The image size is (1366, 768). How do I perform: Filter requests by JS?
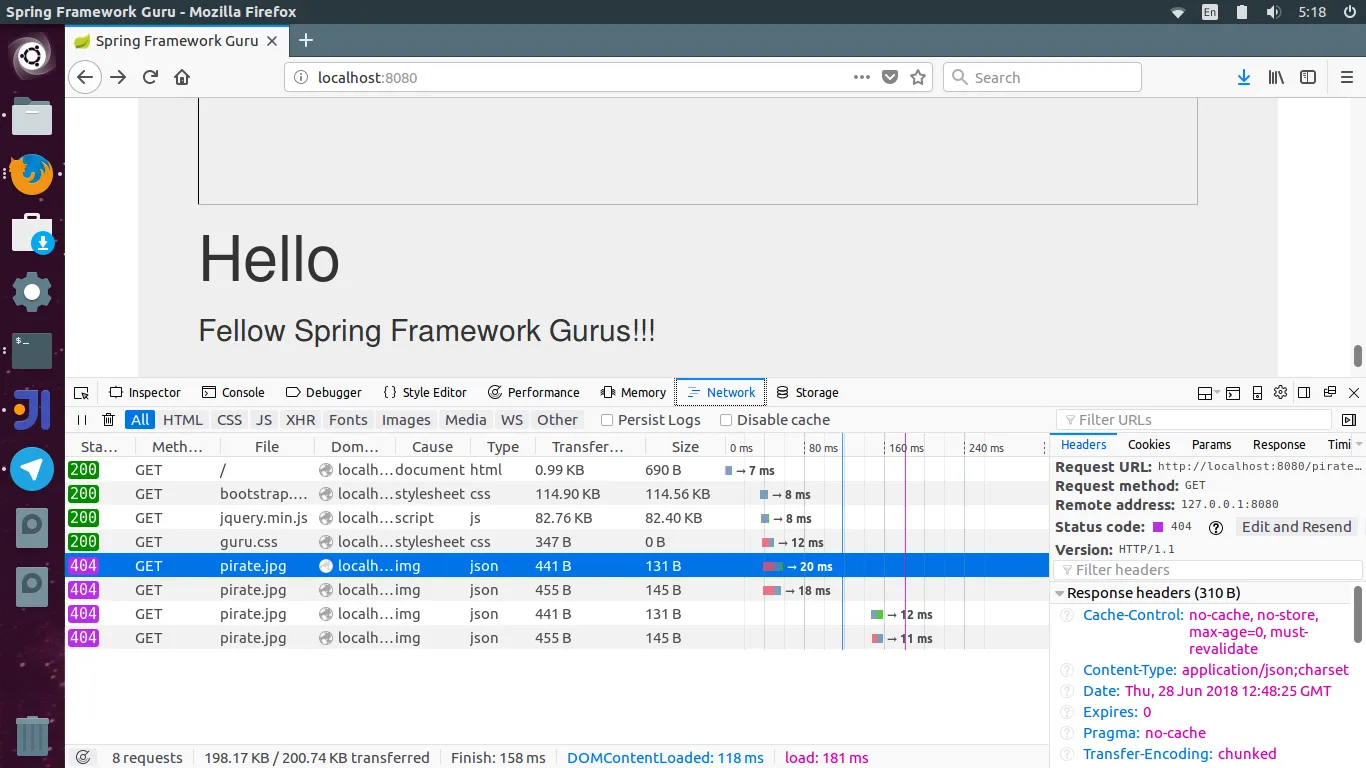[x=264, y=420]
